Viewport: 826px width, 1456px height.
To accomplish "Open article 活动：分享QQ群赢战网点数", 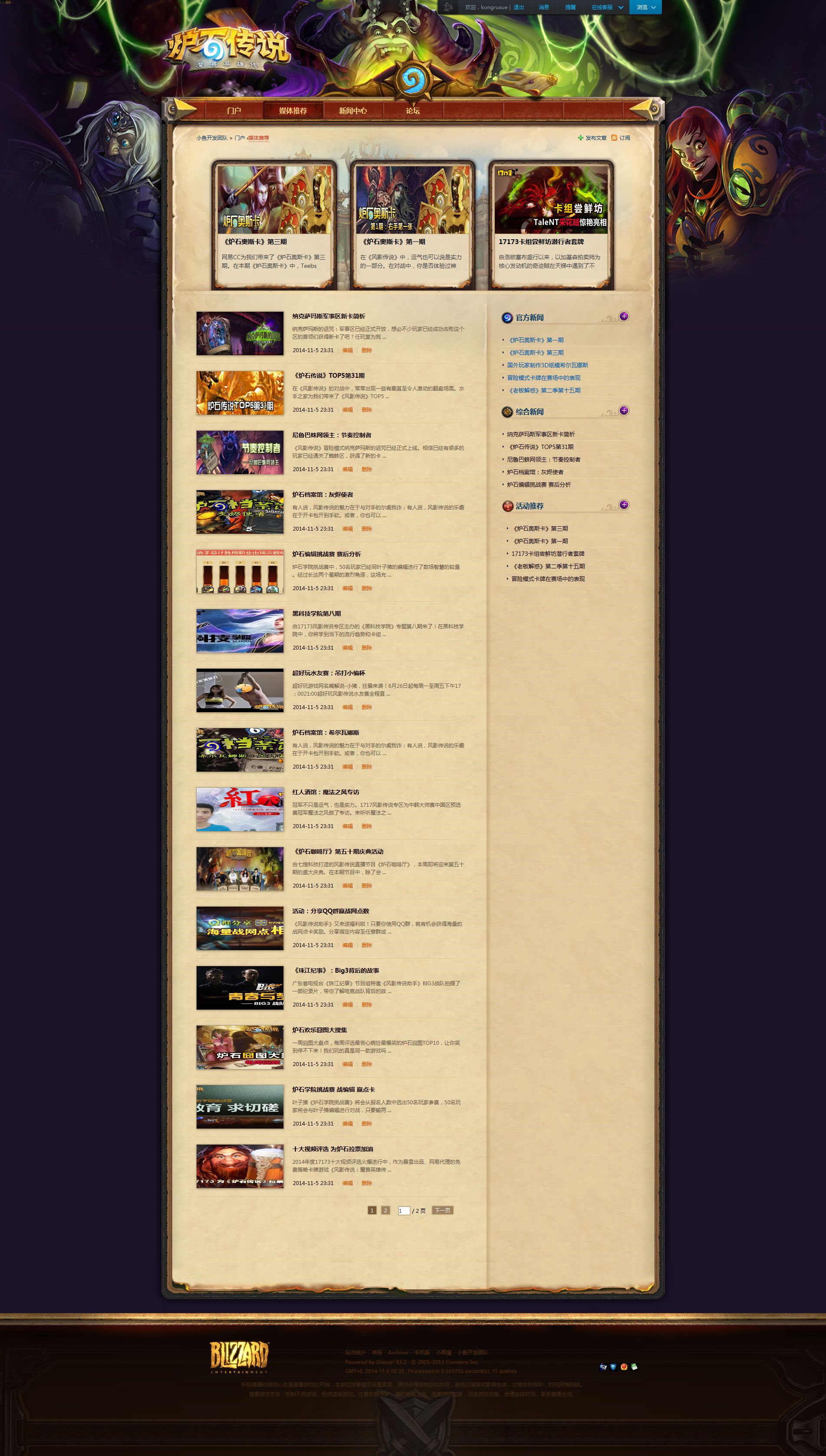I will (x=330, y=911).
